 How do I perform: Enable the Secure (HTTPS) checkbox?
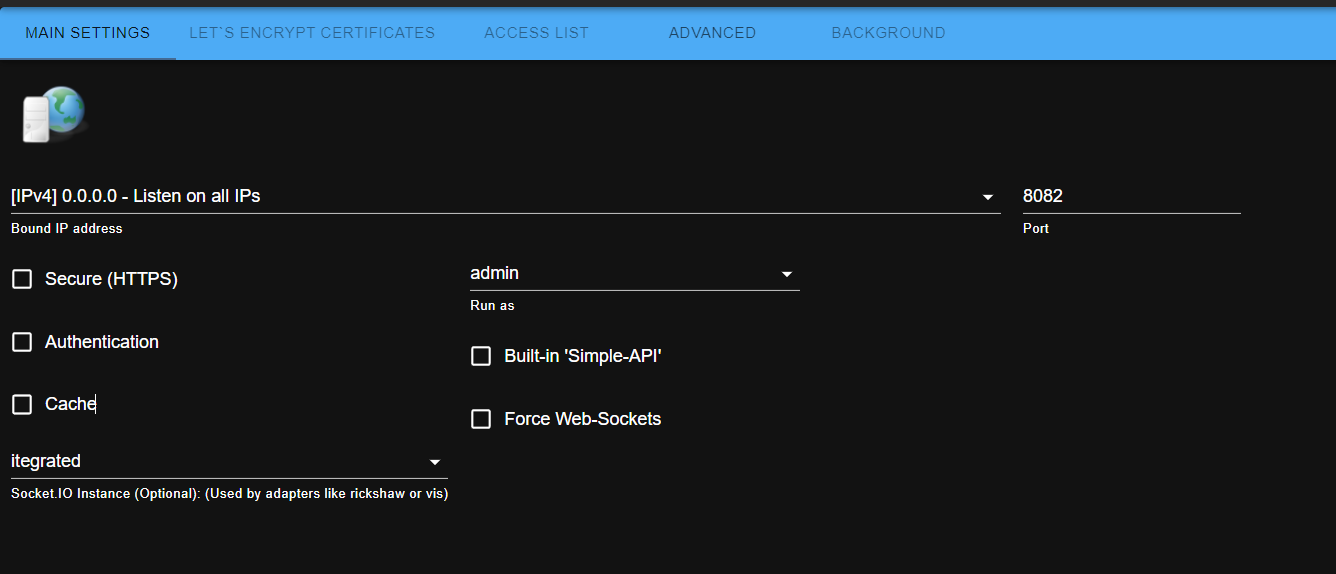tap(22, 279)
